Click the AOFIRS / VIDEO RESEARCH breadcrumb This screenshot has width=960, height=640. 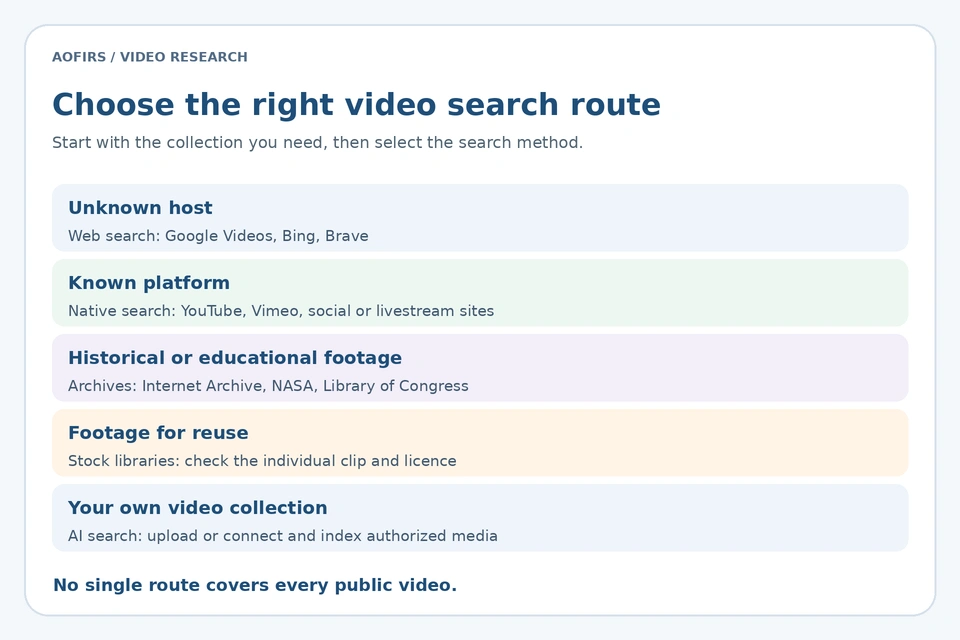coord(150,57)
